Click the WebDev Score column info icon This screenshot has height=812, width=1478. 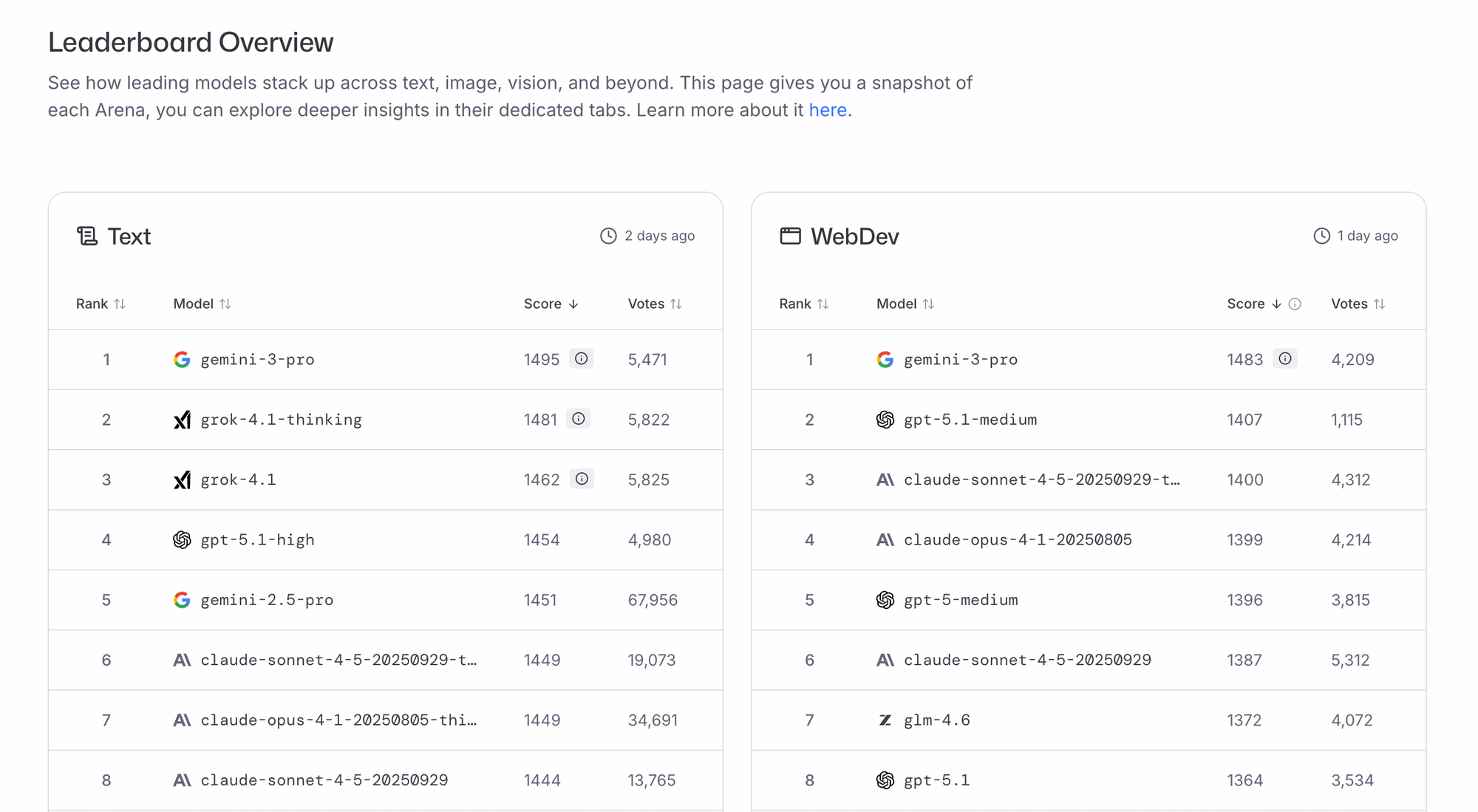(1295, 304)
